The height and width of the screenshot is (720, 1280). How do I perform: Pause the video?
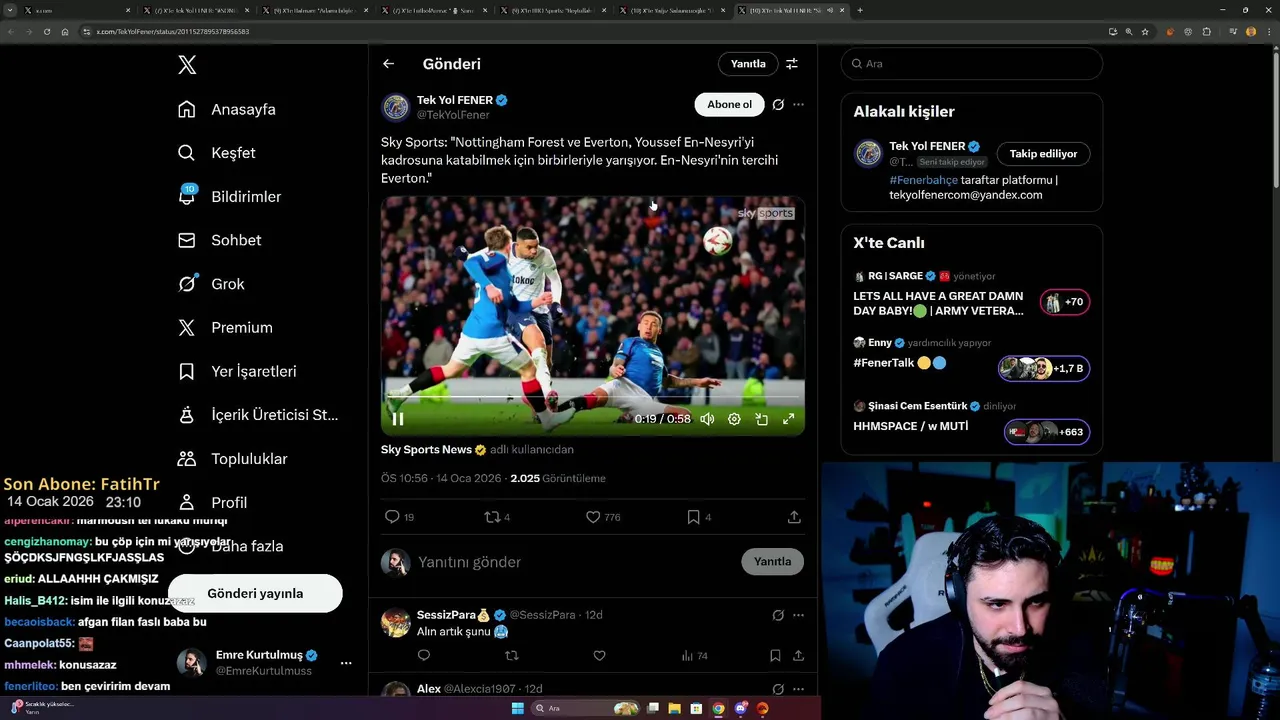(x=398, y=419)
